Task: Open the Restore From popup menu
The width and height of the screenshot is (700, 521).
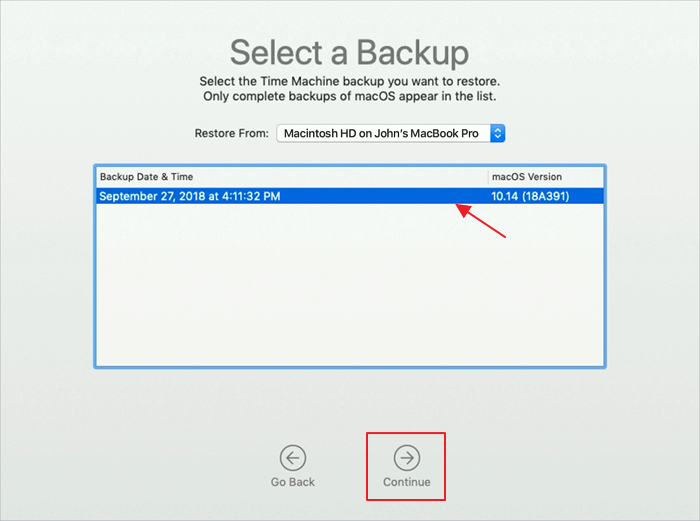Action: point(391,133)
